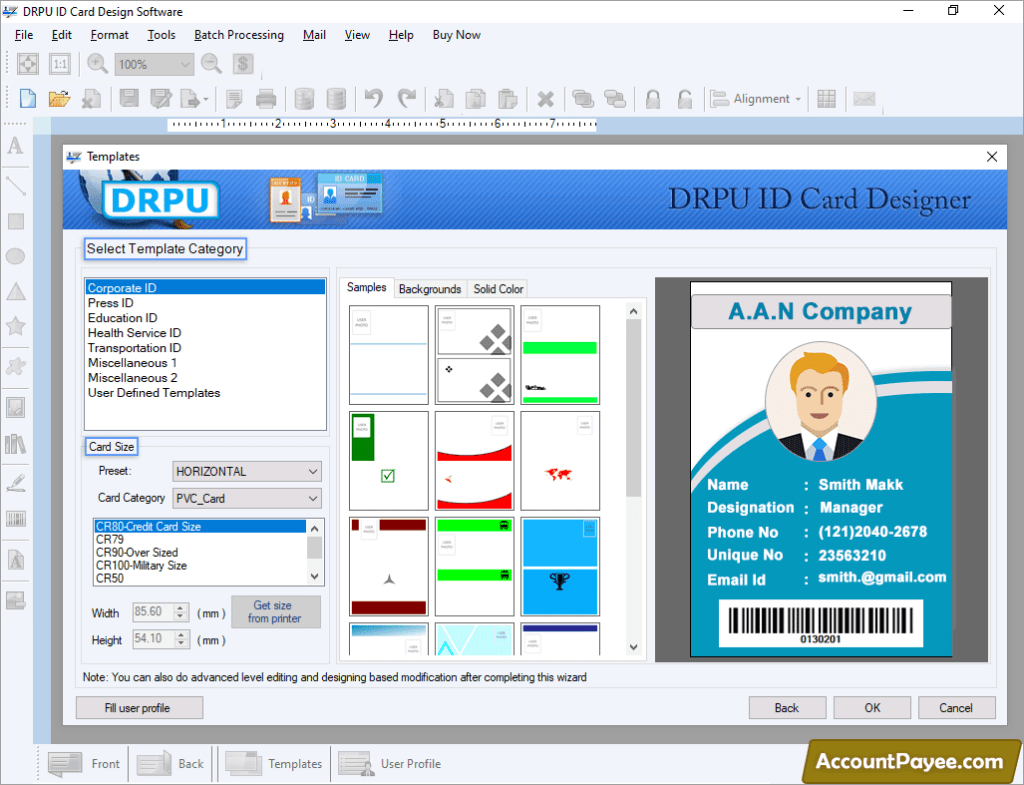
Task: Click the Get size from printer button
Action: [275, 612]
